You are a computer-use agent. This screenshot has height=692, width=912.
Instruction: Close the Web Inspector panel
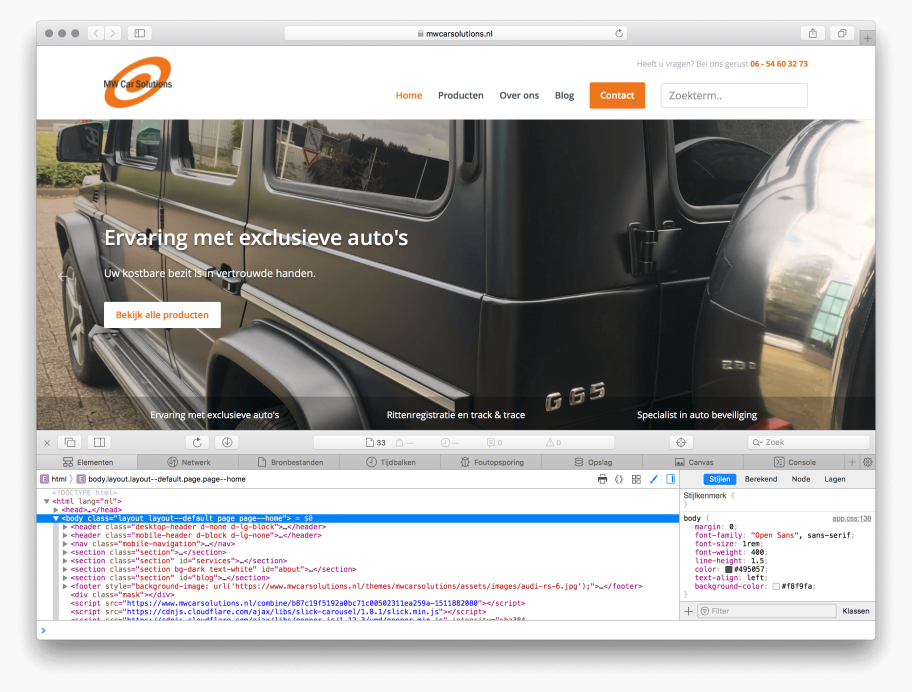[47, 443]
